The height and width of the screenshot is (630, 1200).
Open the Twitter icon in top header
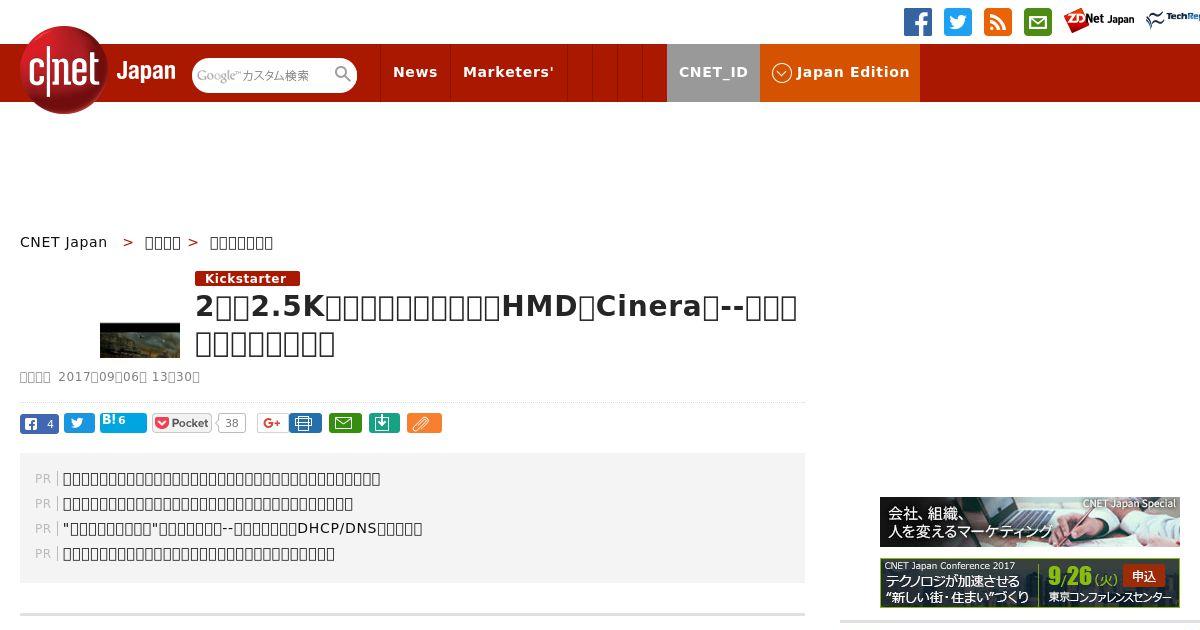tap(958, 22)
